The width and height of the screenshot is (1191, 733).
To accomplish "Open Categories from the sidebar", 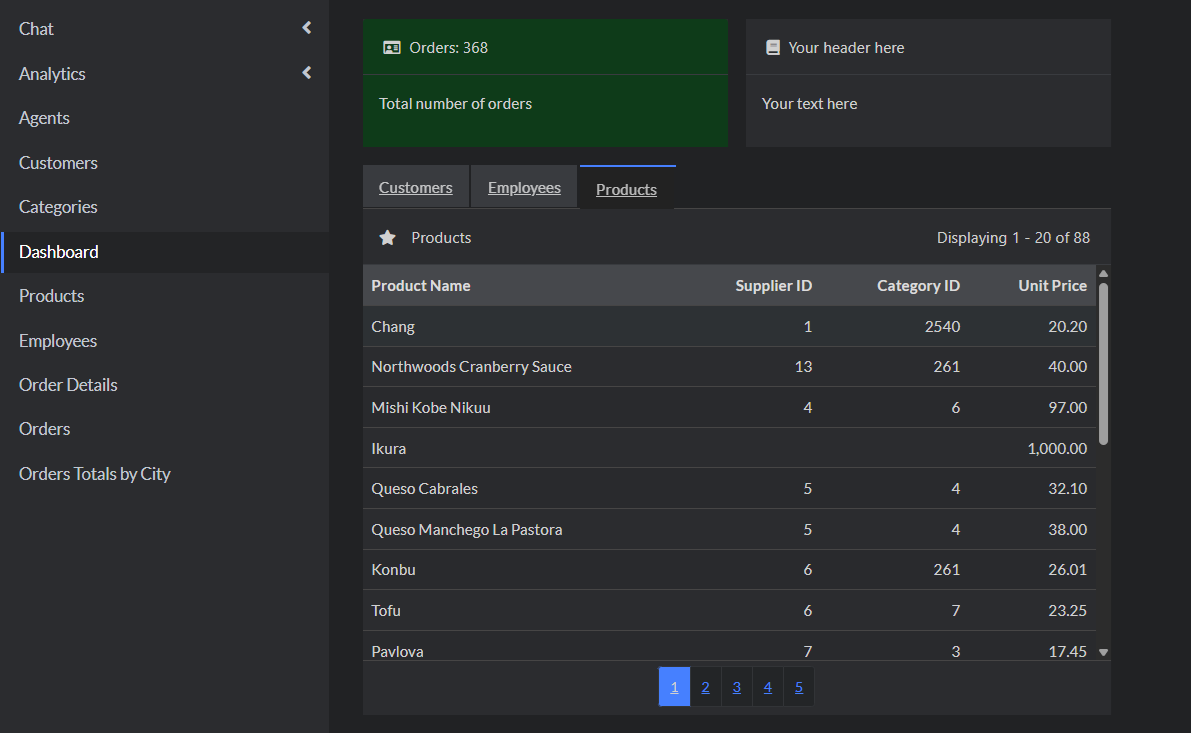I will [57, 206].
